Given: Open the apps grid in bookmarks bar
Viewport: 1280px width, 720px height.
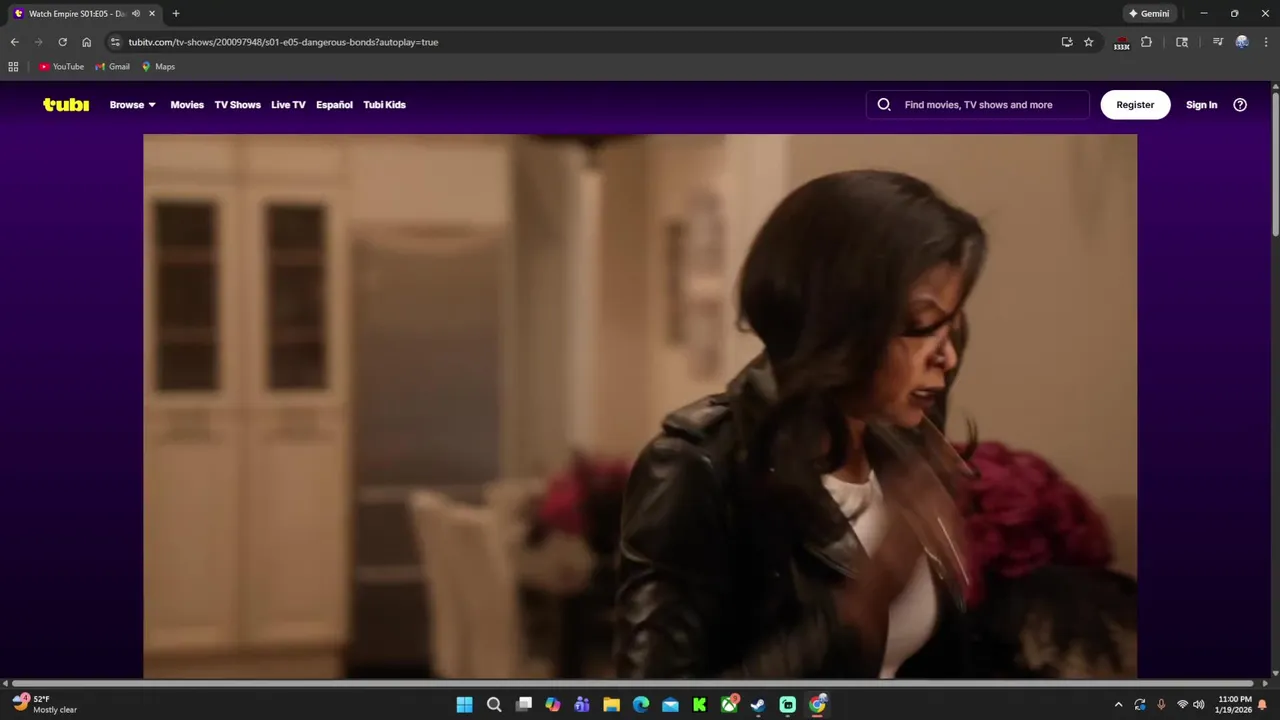Looking at the screenshot, I should (13, 67).
